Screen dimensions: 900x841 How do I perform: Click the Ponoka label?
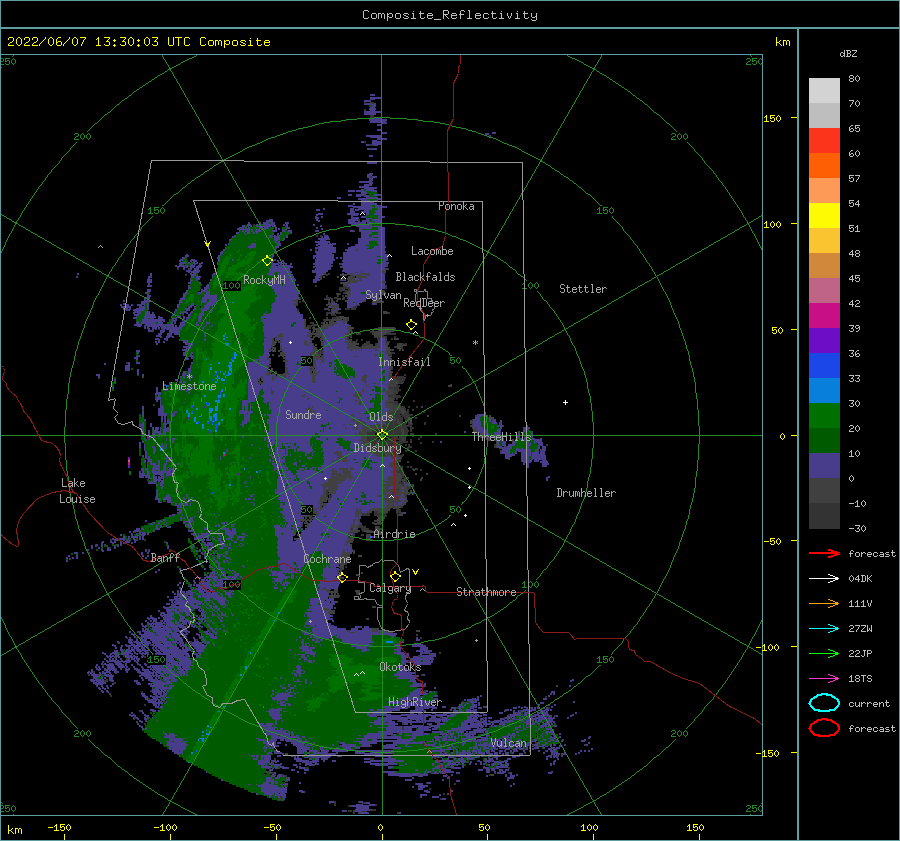point(456,206)
